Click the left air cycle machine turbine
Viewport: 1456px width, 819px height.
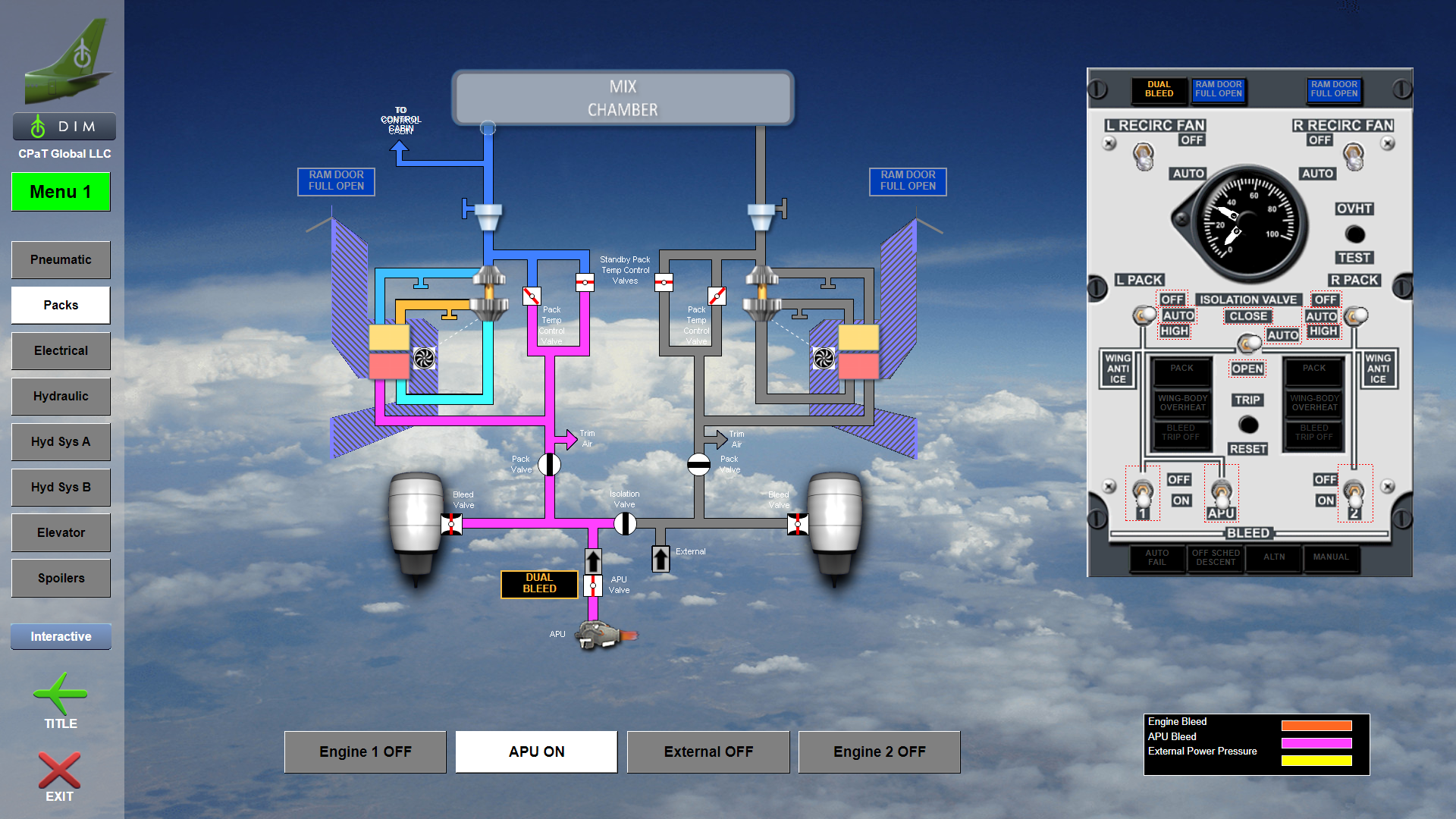(489, 293)
